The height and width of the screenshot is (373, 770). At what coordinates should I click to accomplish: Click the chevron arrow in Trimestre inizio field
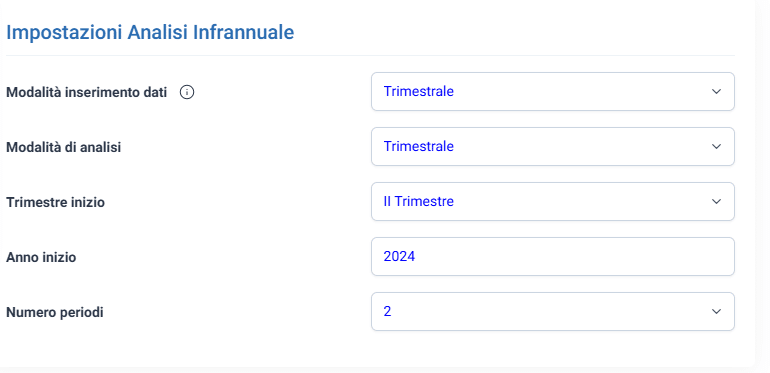click(716, 202)
